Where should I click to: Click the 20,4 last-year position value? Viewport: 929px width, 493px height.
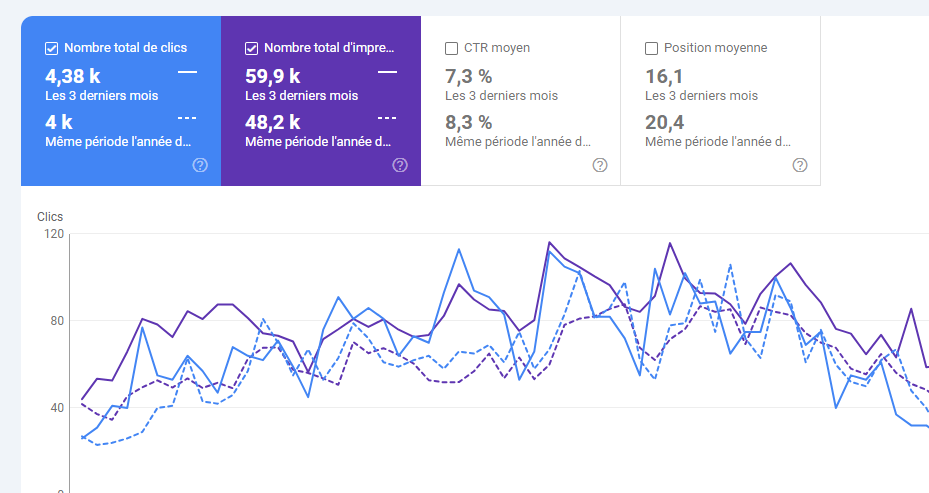pyautogui.click(x=666, y=123)
